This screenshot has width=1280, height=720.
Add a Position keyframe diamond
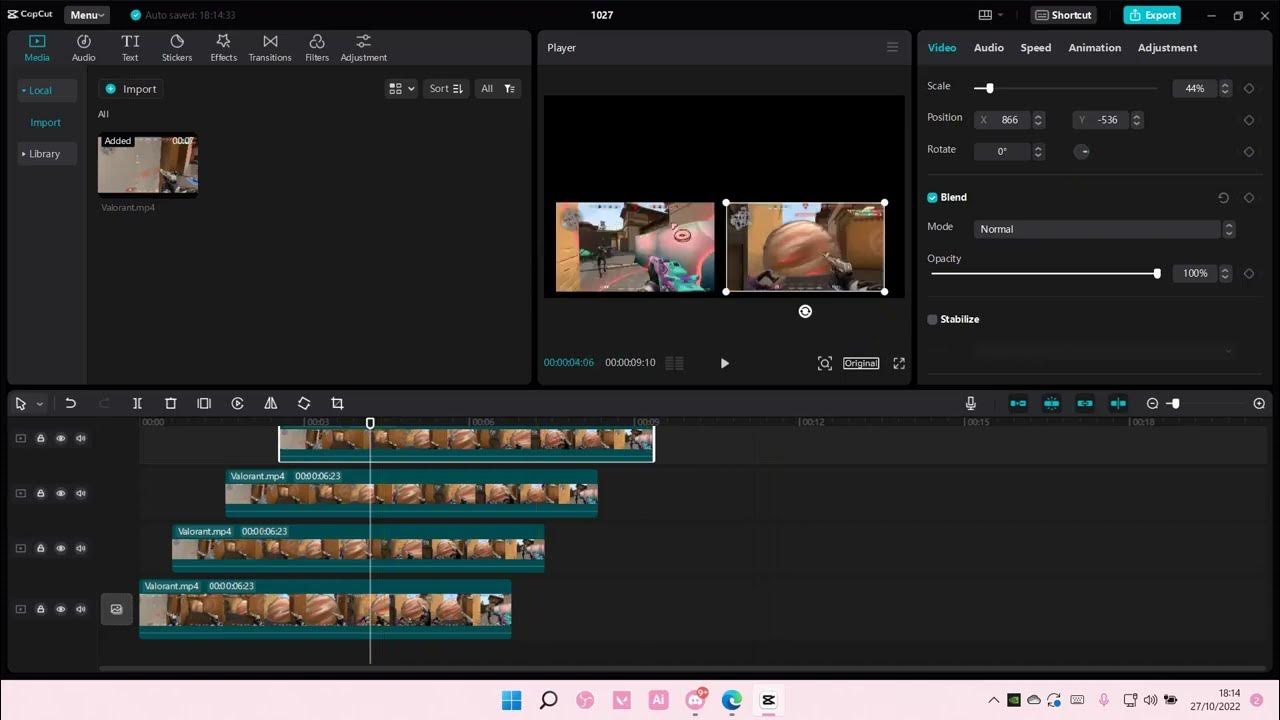point(1249,120)
